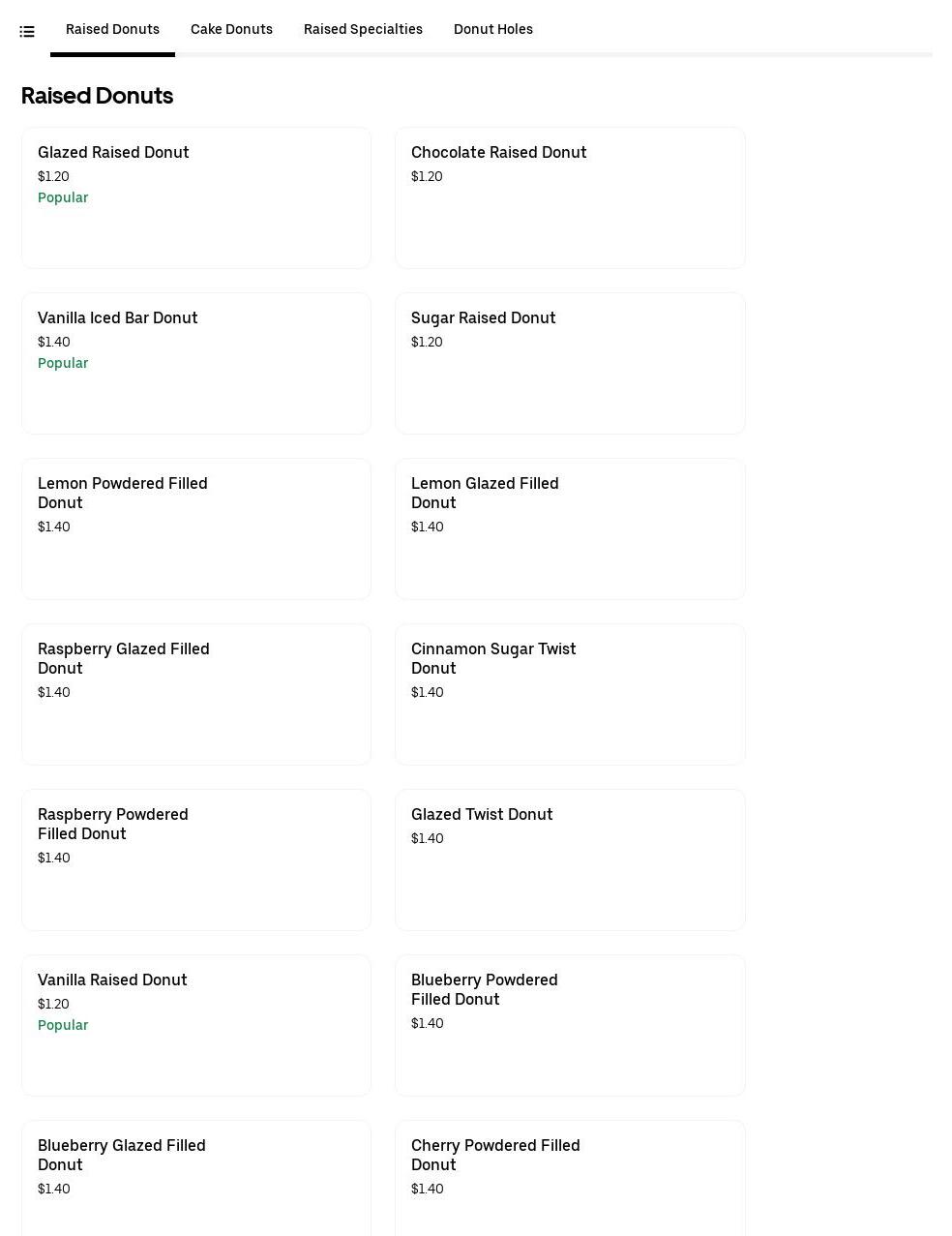The height and width of the screenshot is (1236, 952).
Task: Select the Lemon Glazed Filled Donut
Action: (x=569, y=528)
